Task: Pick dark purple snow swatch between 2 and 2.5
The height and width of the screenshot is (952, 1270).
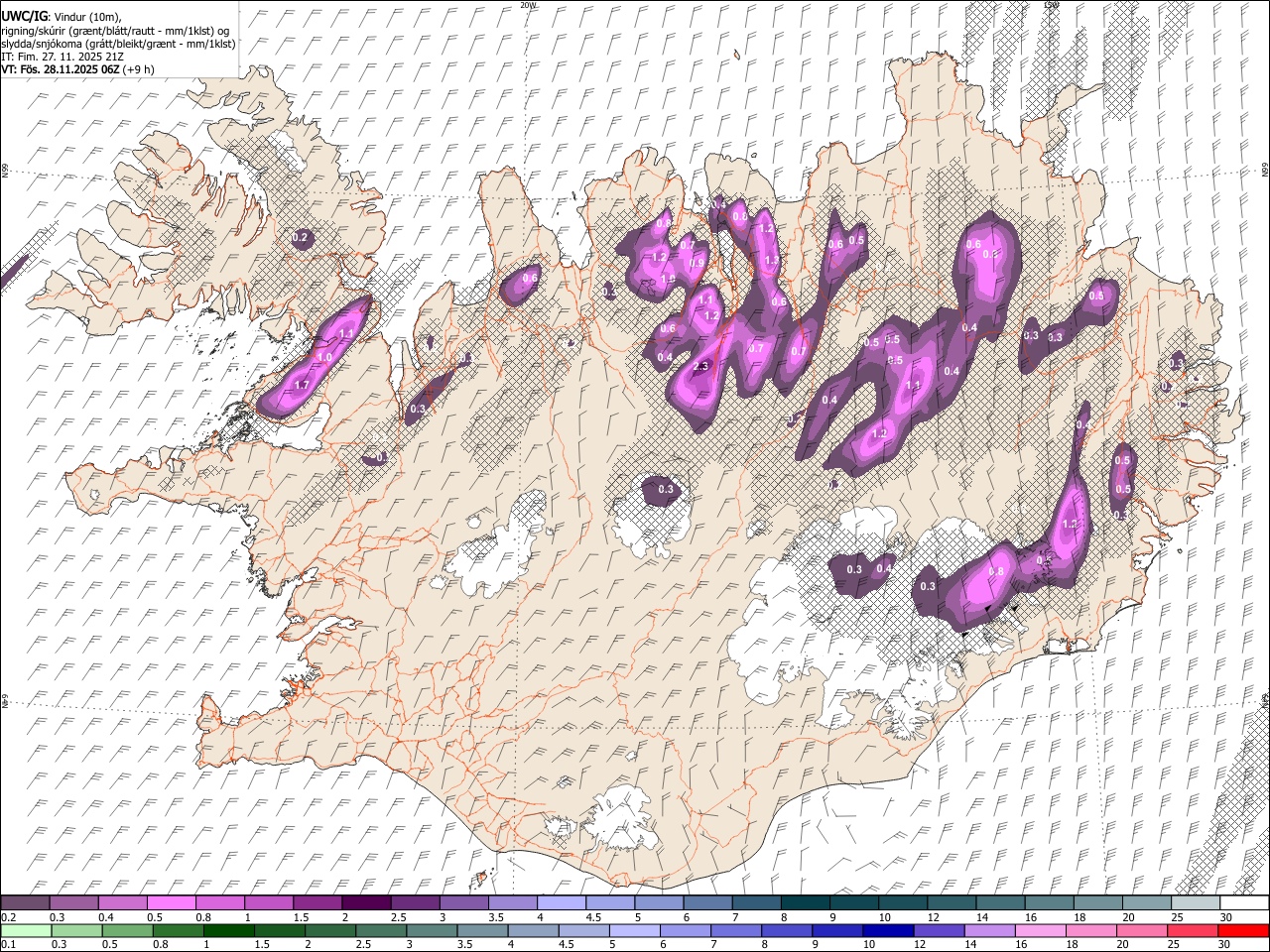Action: (366, 903)
